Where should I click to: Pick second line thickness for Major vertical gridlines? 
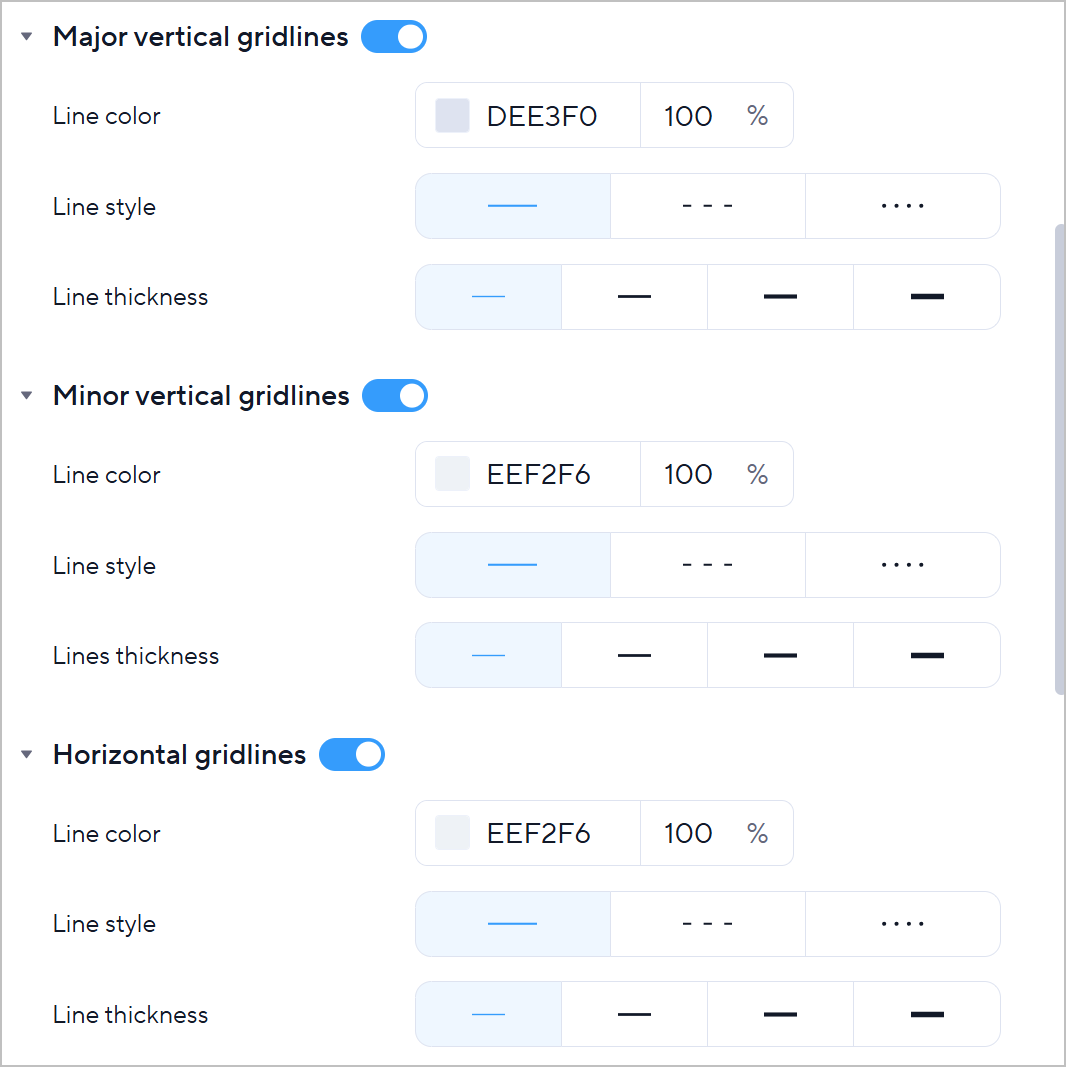tap(634, 297)
